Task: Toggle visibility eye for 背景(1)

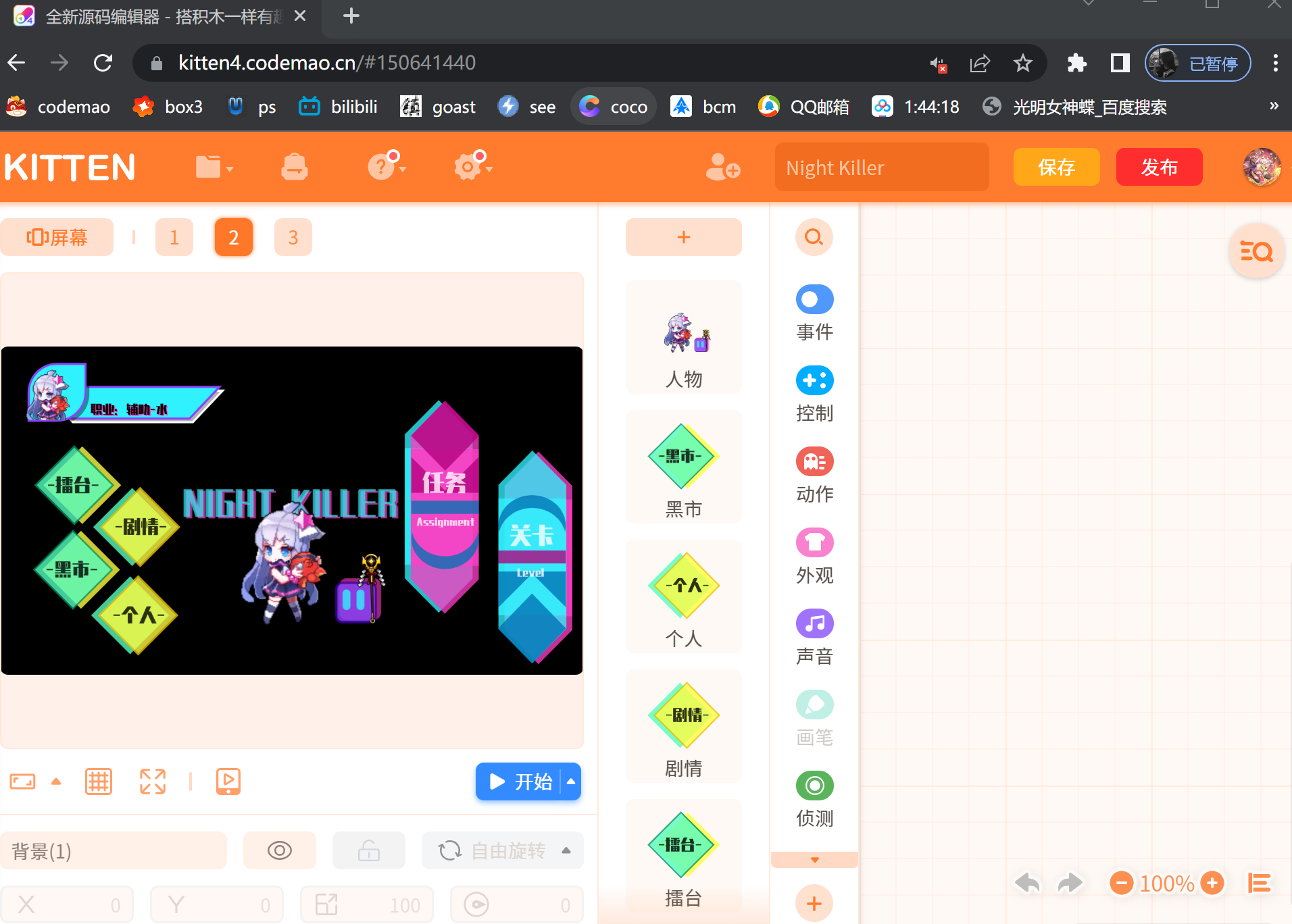Action: [x=280, y=850]
